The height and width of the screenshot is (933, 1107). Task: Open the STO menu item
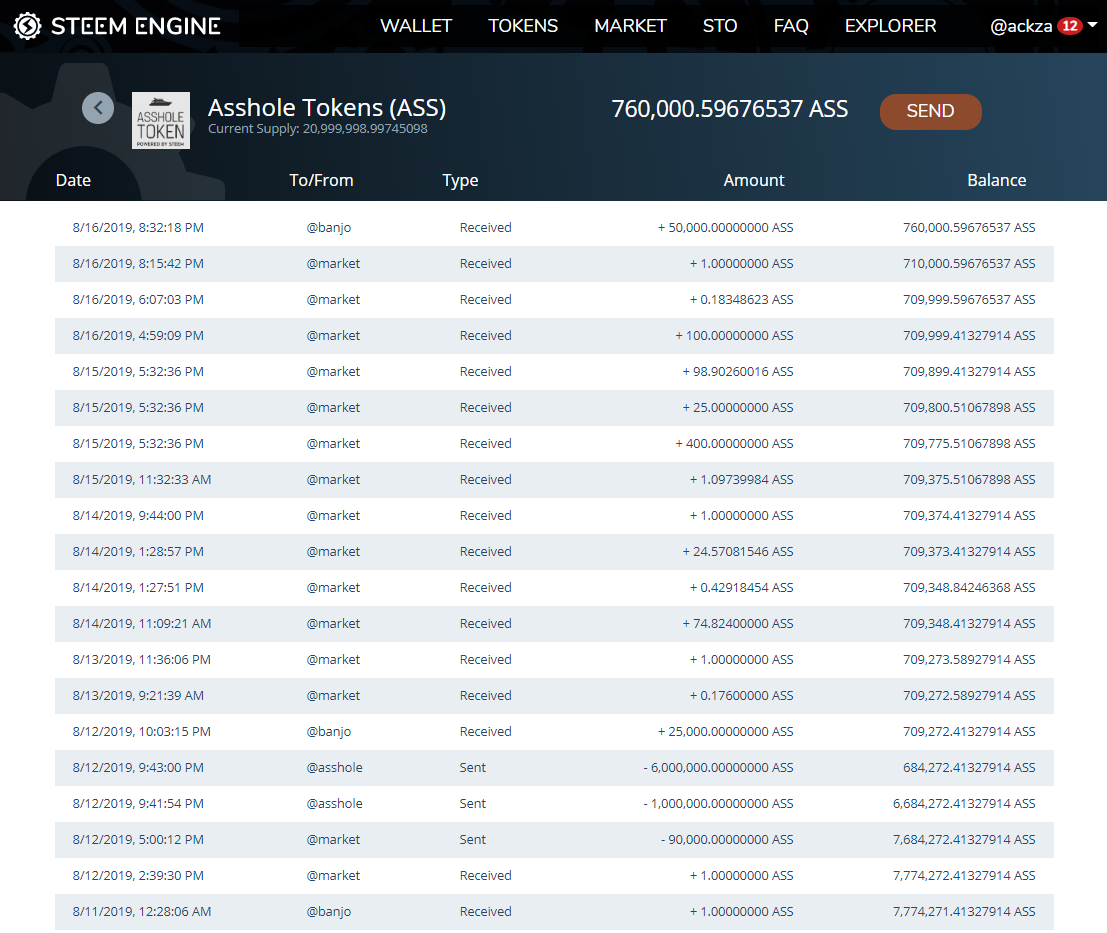point(720,26)
